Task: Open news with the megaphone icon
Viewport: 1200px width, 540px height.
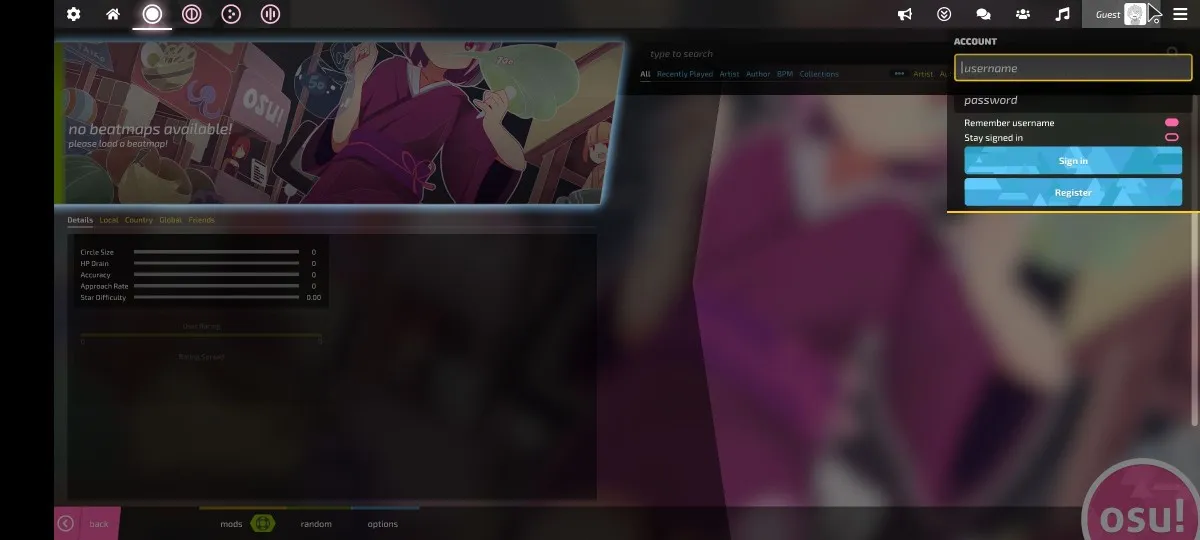Action: [904, 14]
